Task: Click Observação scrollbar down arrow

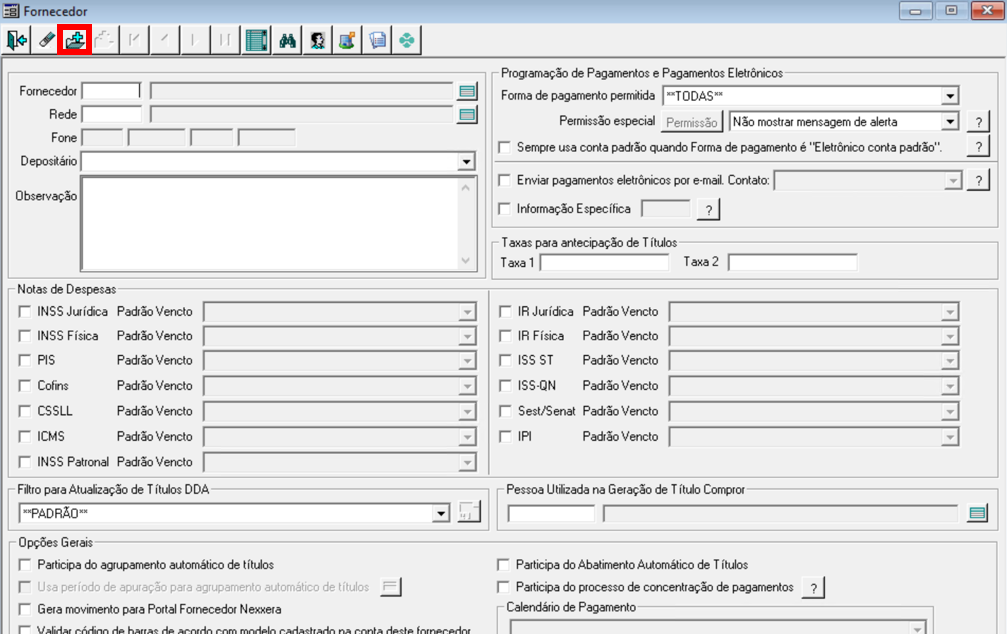Action: coord(466,260)
